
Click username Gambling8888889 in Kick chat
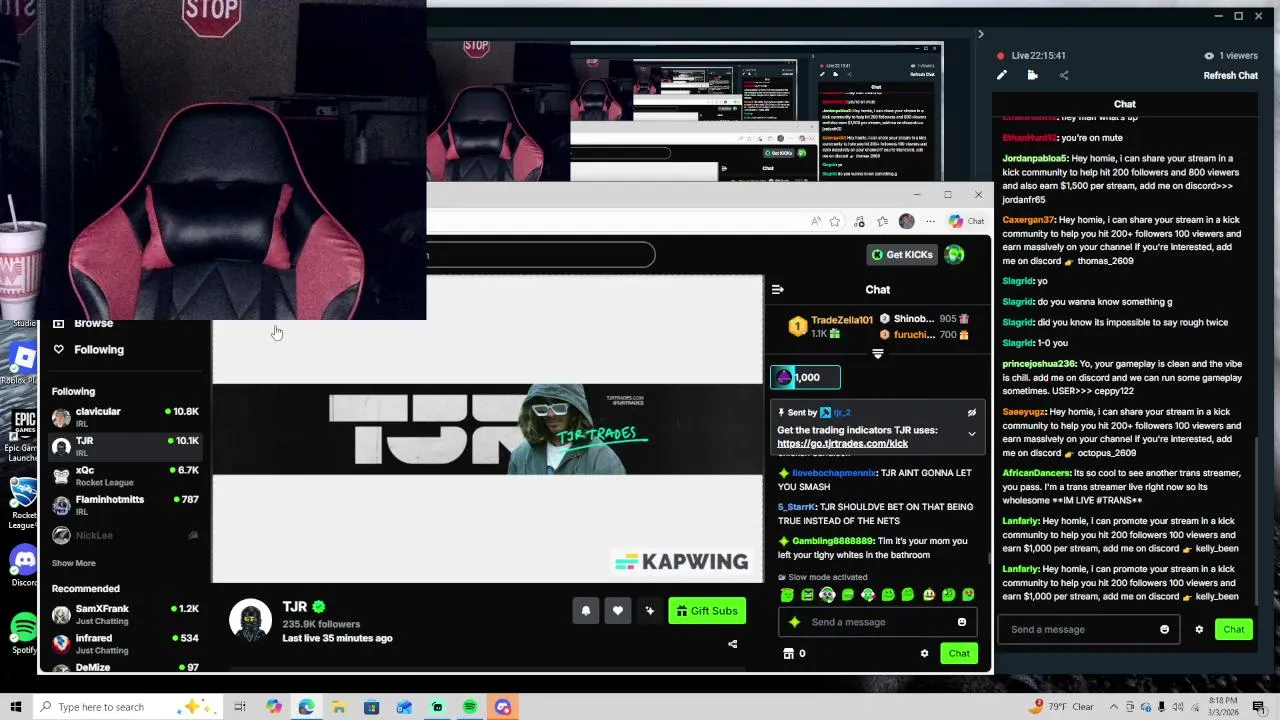833,541
